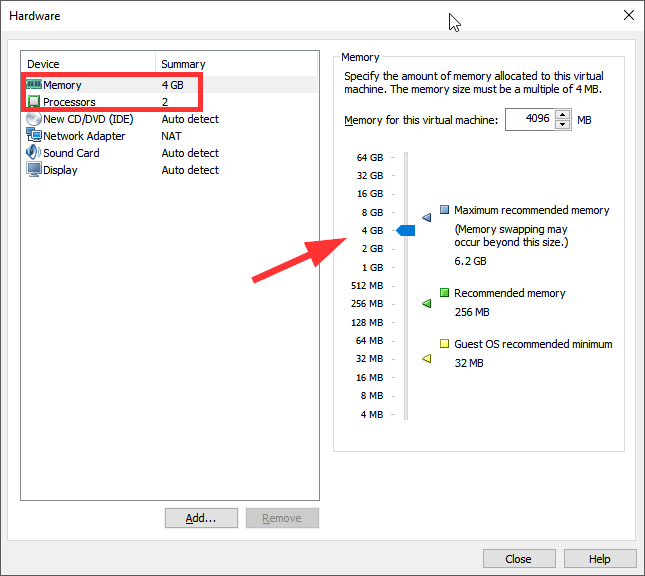
Task: Select the Processors chip icon
Action: 34,102
